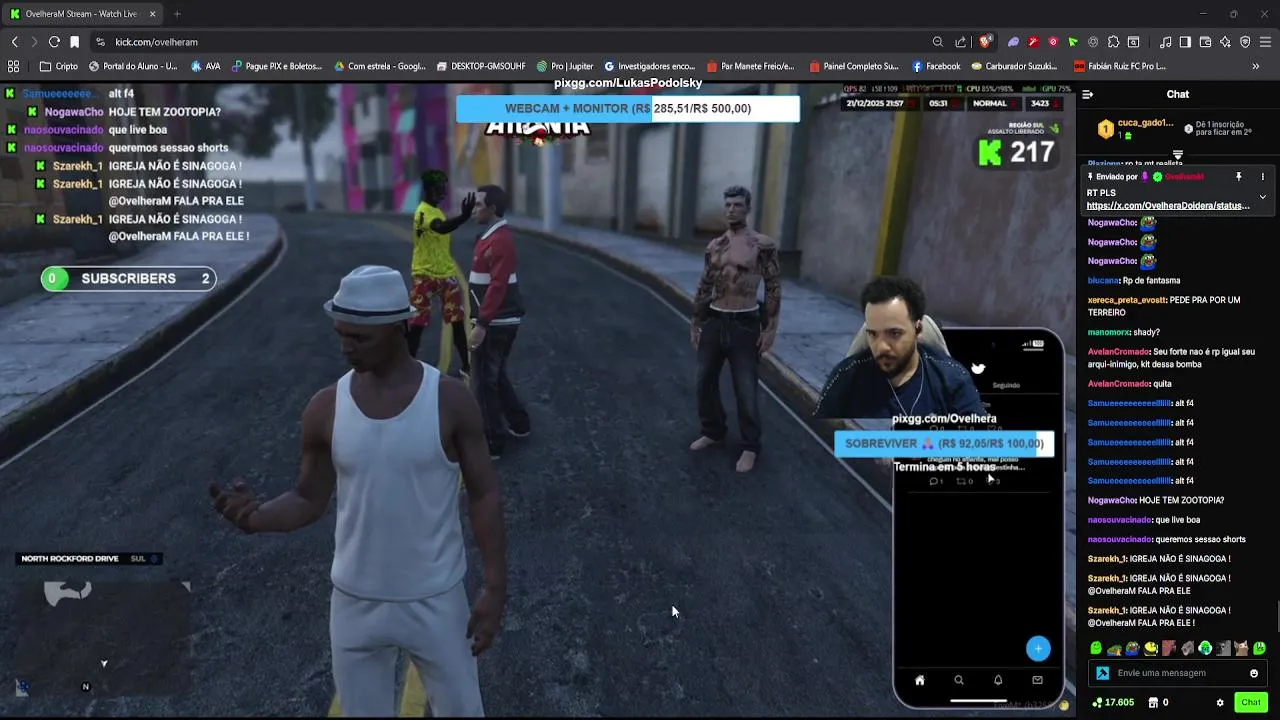
Task: Send message with green Chat button
Action: (x=1250, y=702)
